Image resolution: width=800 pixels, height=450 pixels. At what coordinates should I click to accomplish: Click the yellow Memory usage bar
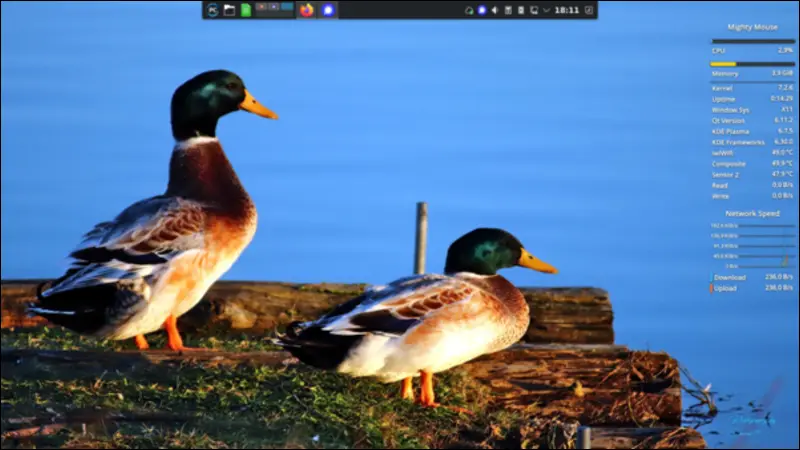(x=753, y=64)
